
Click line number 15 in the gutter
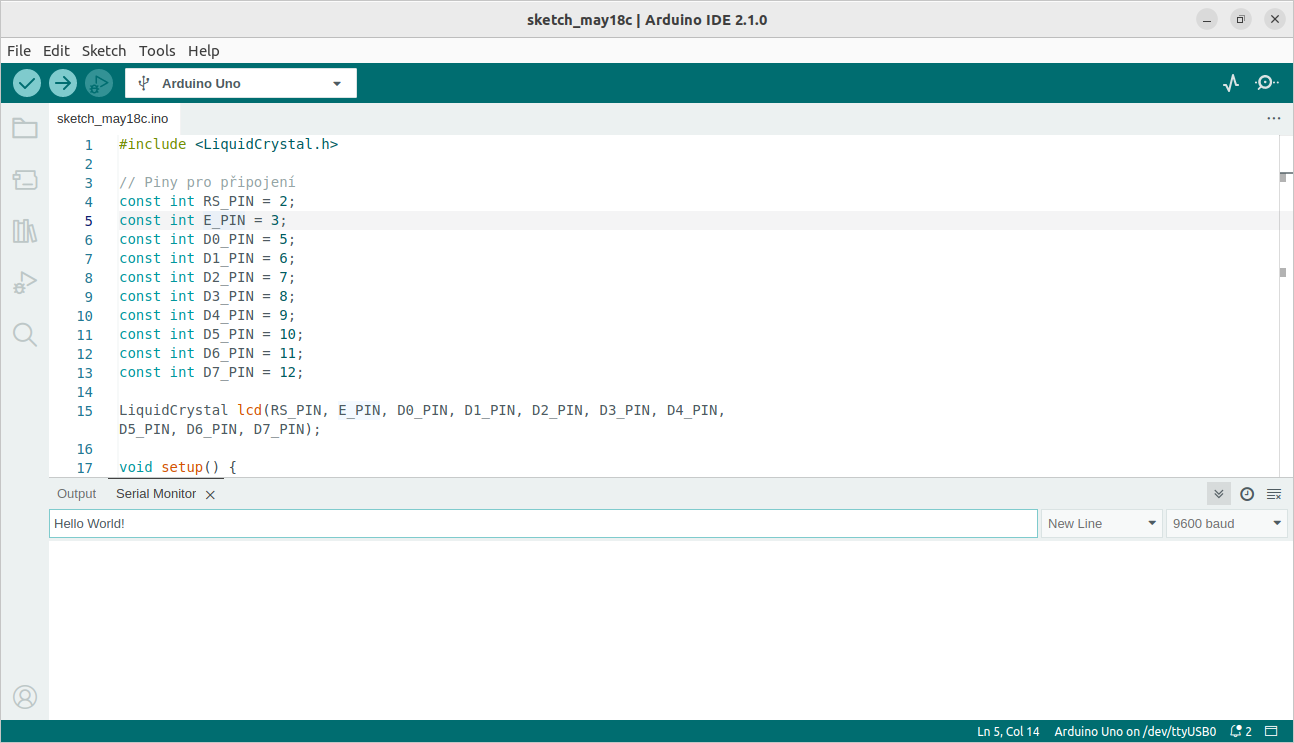(x=84, y=411)
